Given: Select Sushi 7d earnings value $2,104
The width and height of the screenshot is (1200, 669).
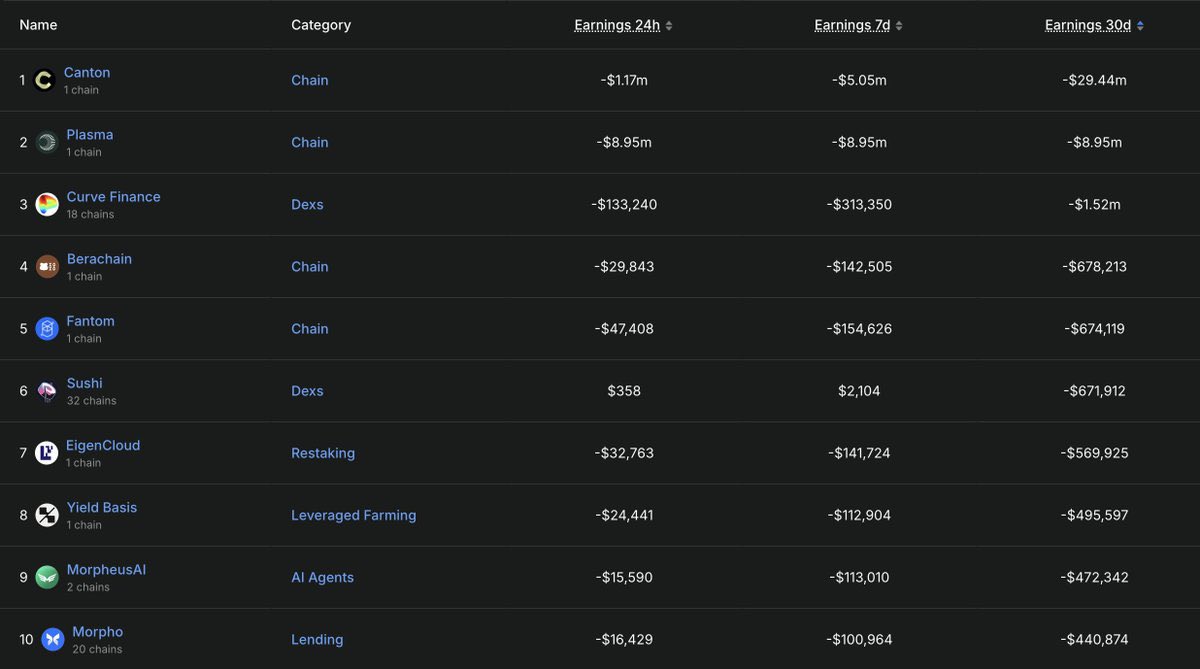Looking at the screenshot, I should click(859, 391).
